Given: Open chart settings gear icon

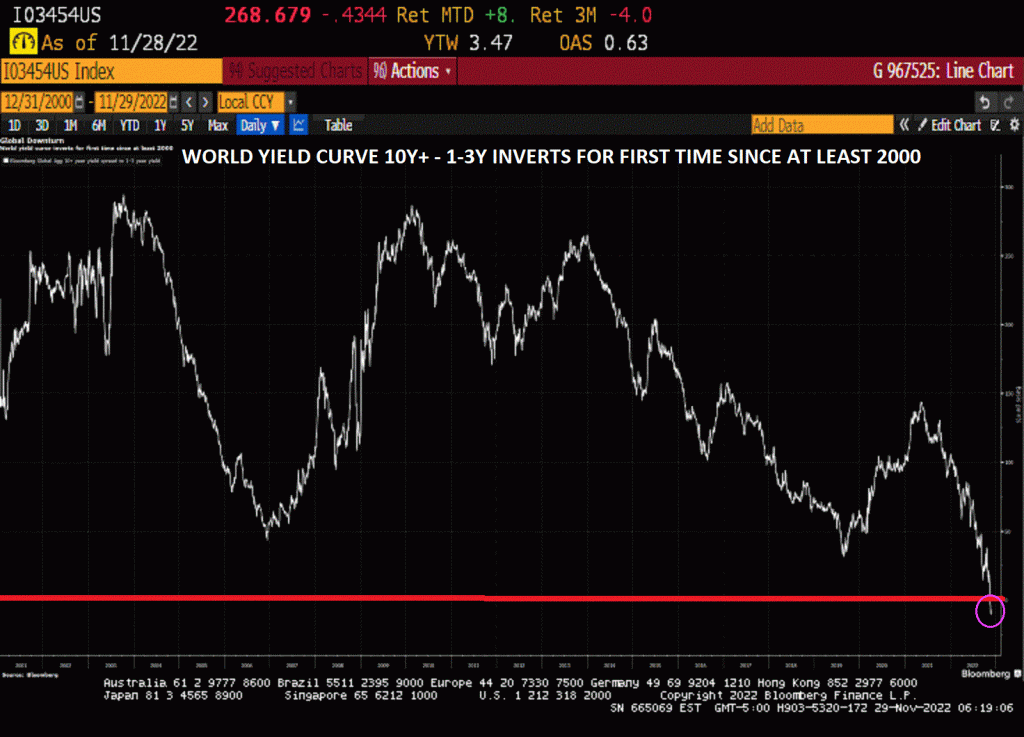Looking at the screenshot, I should 1013,125.
